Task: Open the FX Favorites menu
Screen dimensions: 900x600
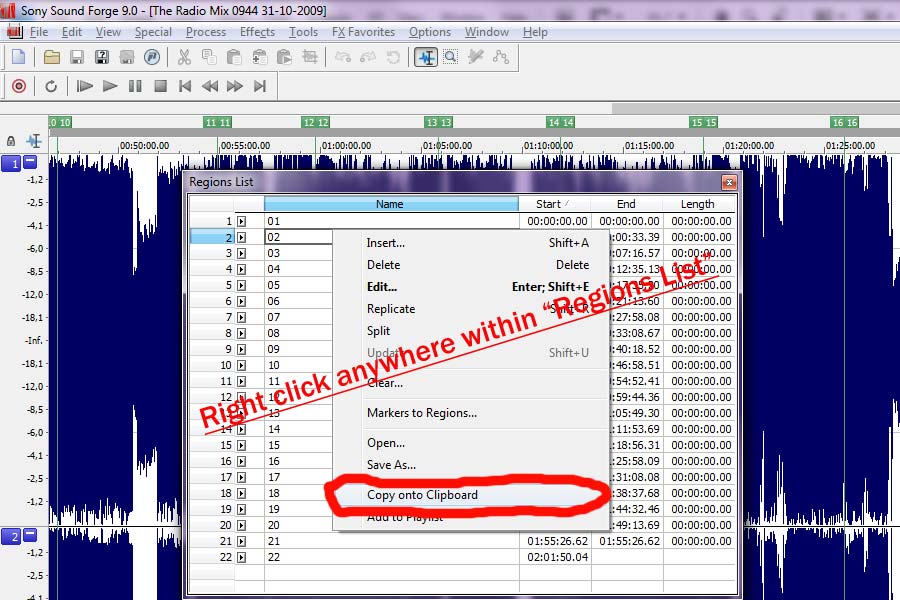Action: click(x=363, y=31)
